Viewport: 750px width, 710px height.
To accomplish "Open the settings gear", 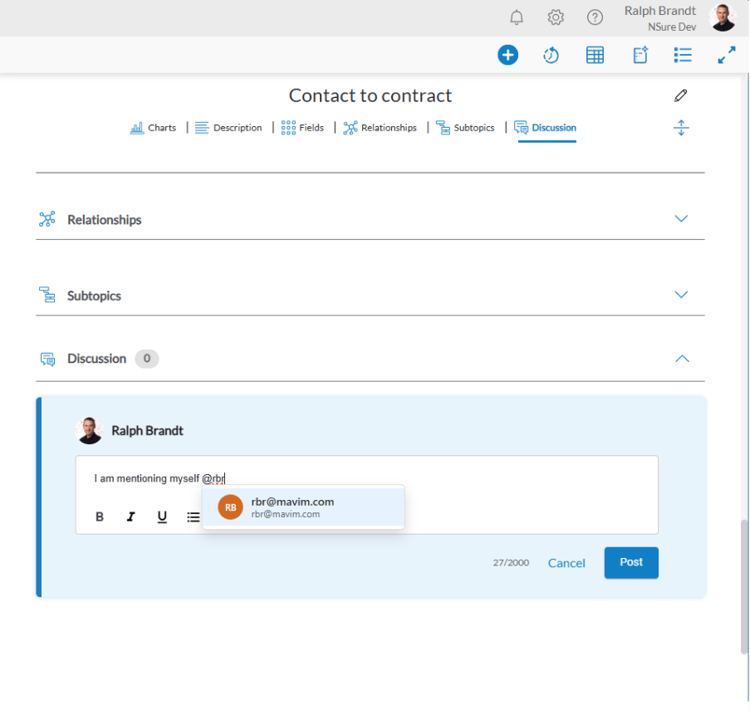I will click(556, 17).
